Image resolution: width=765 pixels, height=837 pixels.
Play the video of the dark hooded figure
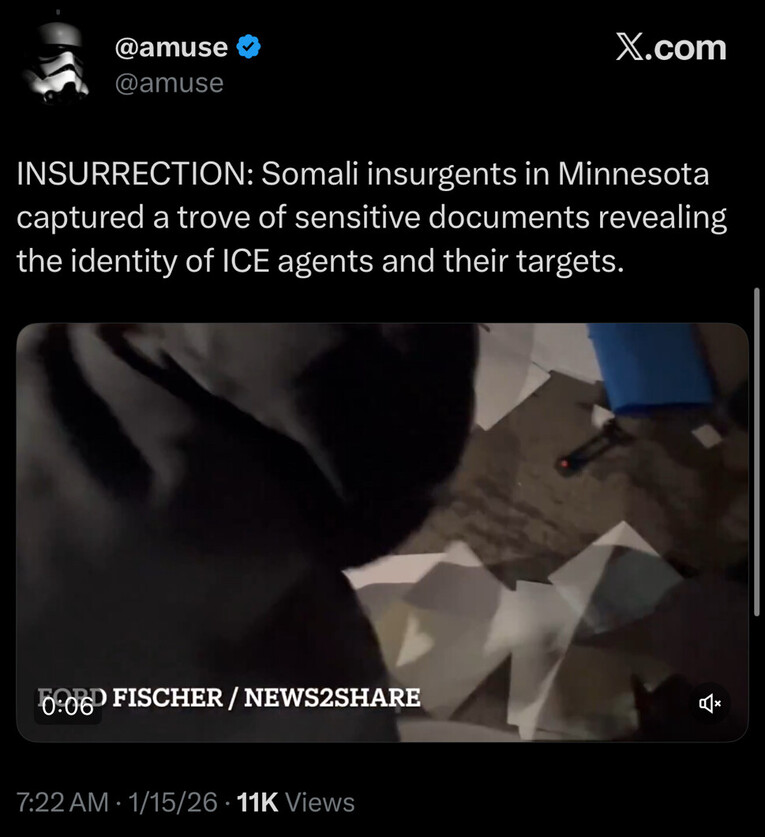[x=382, y=532]
